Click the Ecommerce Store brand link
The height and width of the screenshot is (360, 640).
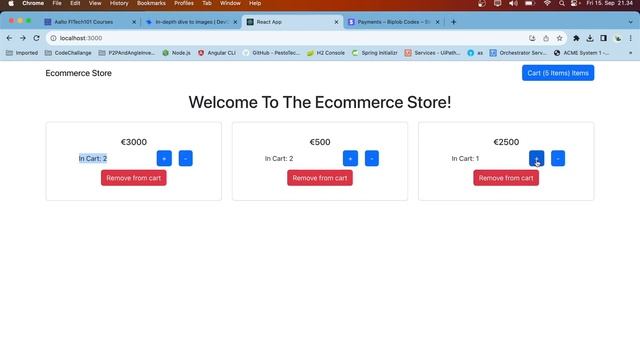78,73
